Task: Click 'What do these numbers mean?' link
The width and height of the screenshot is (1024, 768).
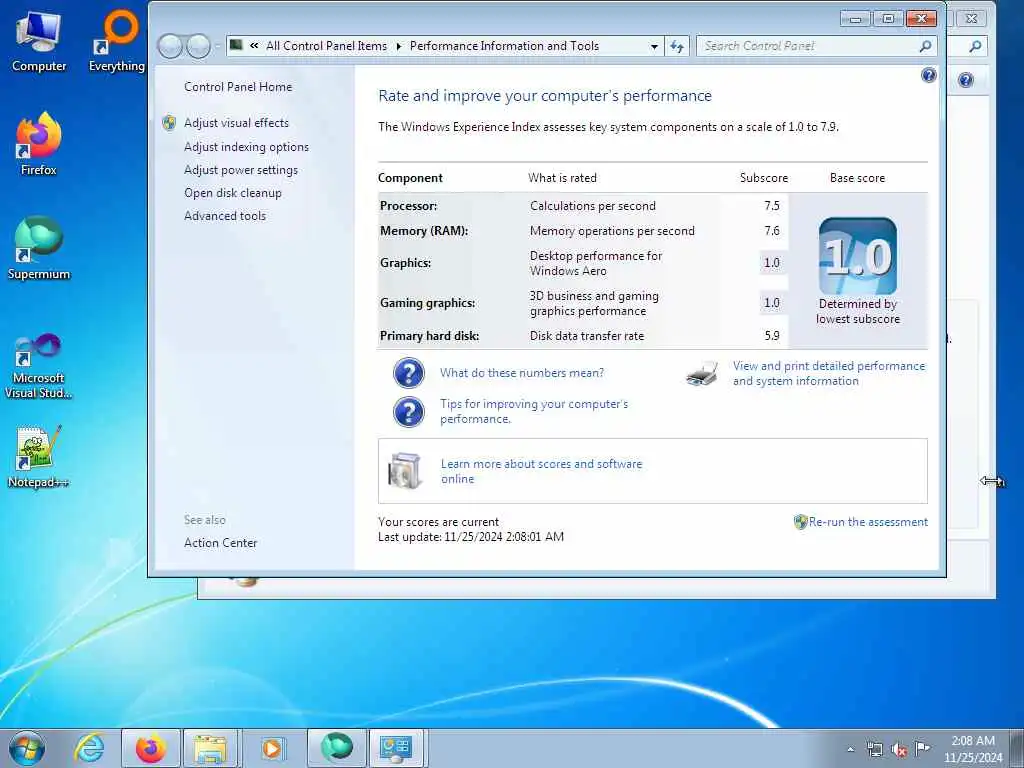Action: tap(522, 373)
